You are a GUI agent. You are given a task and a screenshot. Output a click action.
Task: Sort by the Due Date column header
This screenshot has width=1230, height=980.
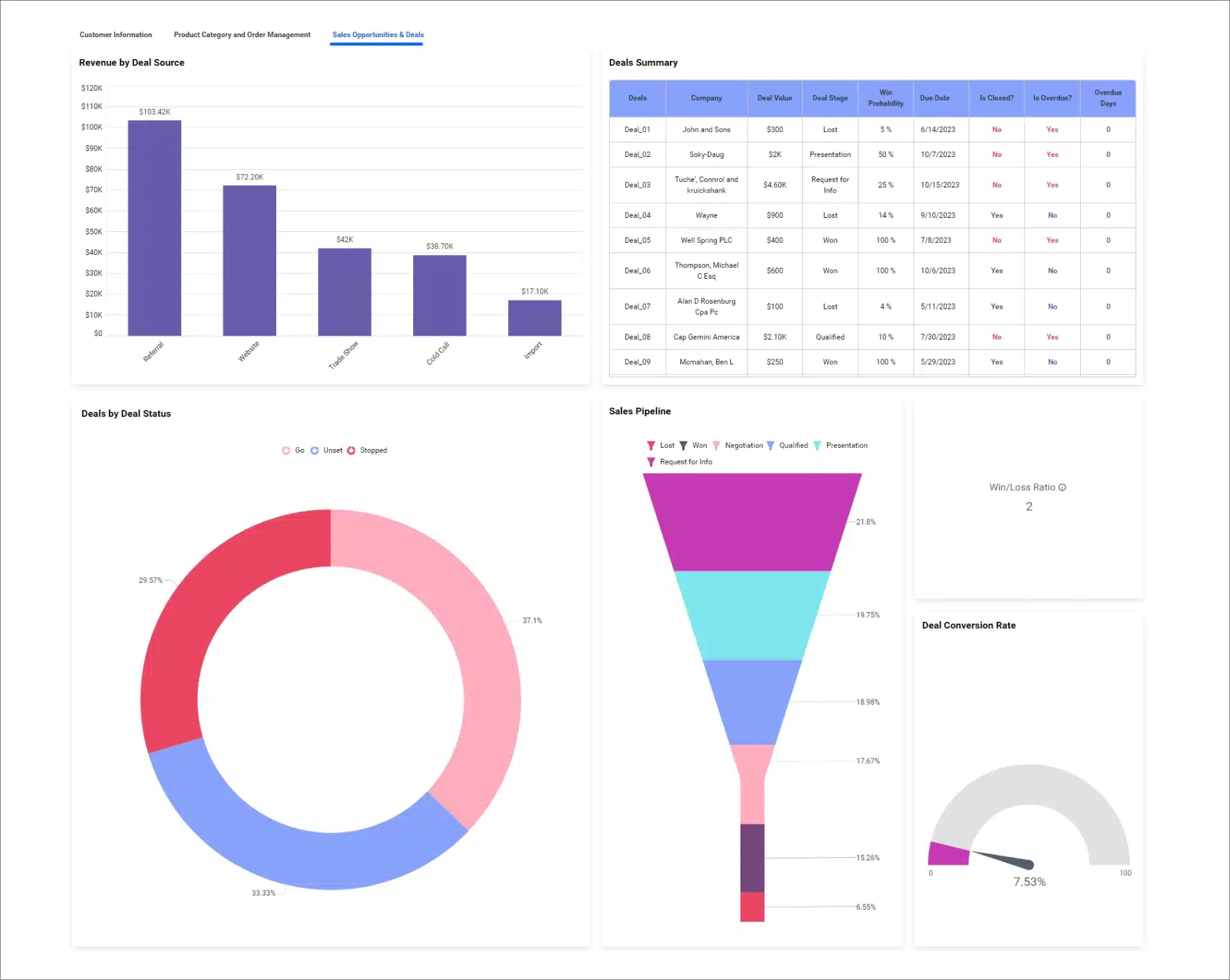935,98
